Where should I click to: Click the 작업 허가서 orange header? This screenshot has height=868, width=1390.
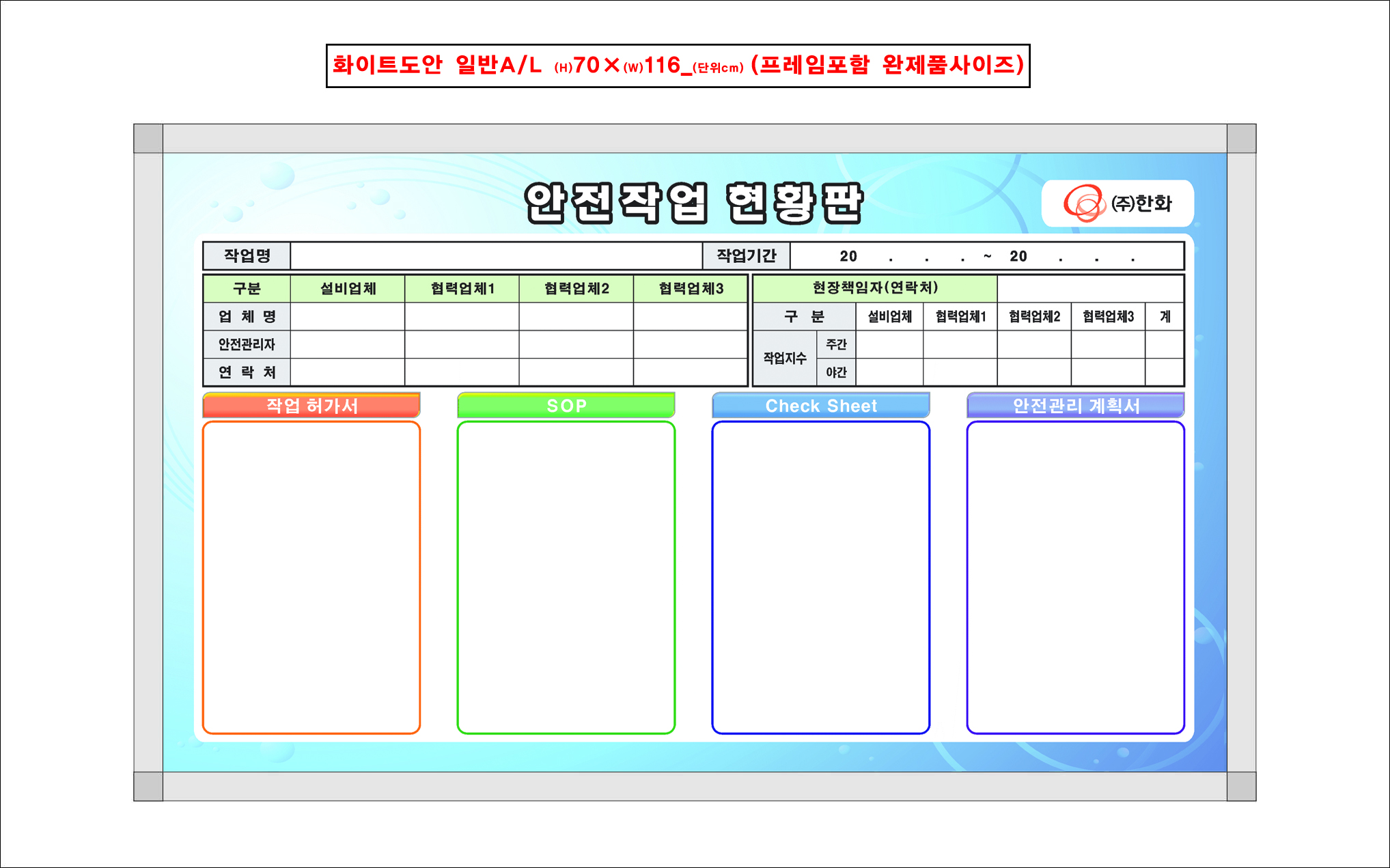coord(311,406)
